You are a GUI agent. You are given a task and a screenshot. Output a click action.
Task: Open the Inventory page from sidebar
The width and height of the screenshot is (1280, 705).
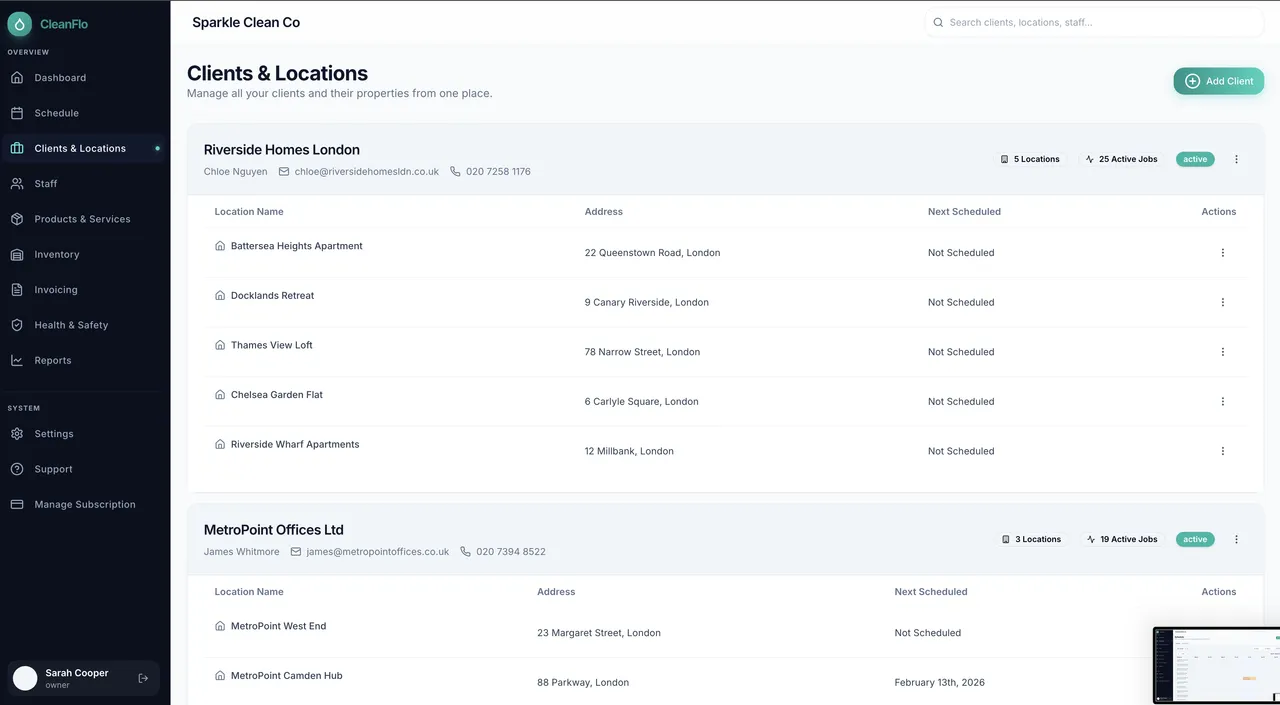point(56,255)
